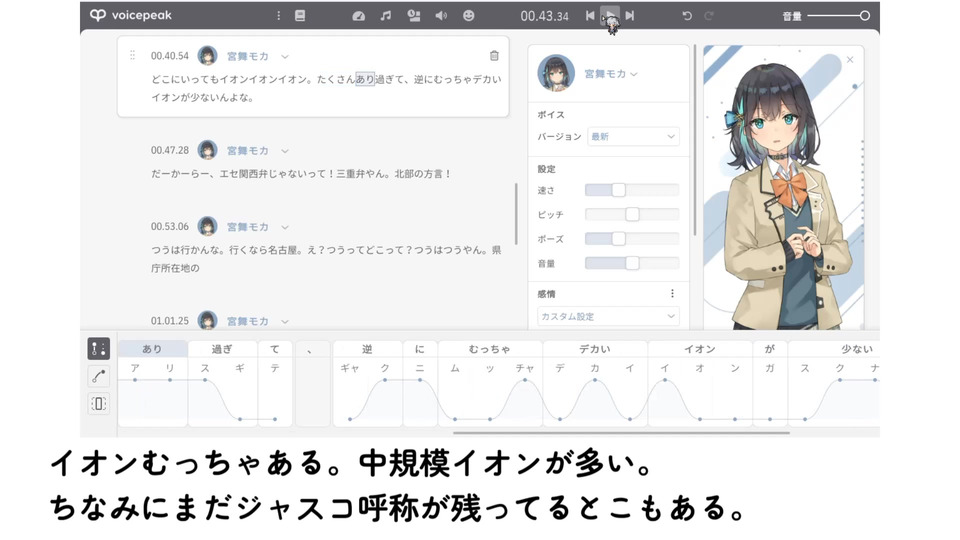Skip to next block
Viewport: 960px width, 540px height.
[x=630, y=16]
